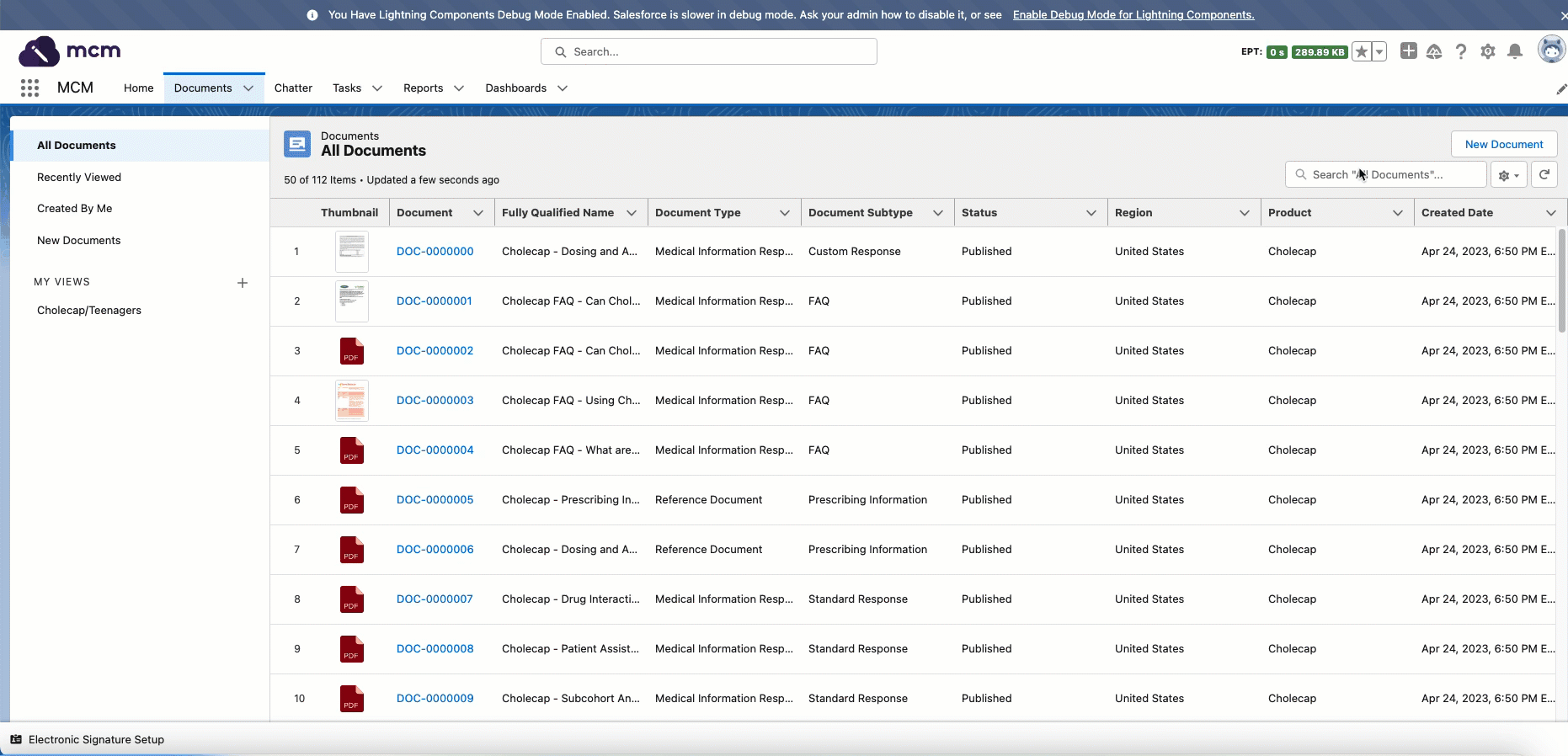Open the Status column dropdown menu
The width and height of the screenshot is (1568, 756).
1091,213
